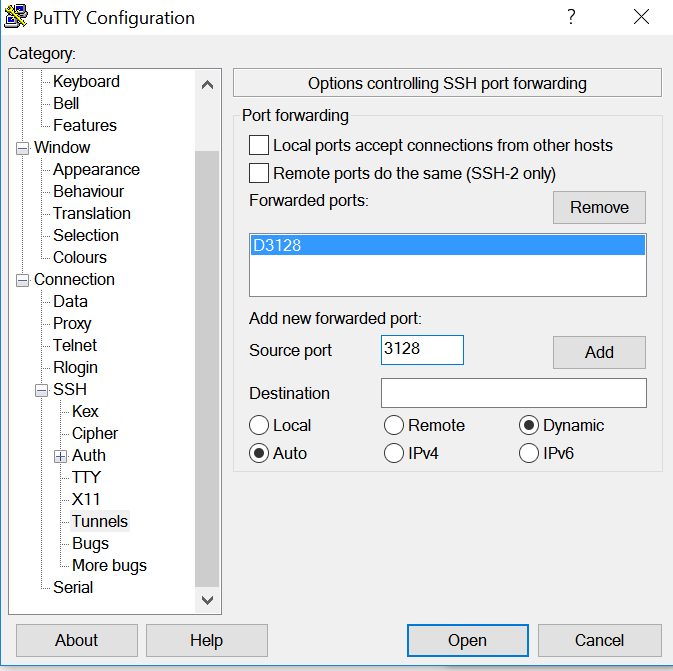Click the category list scroll up arrow
Screen dimensions: 673x671
click(x=207, y=85)
